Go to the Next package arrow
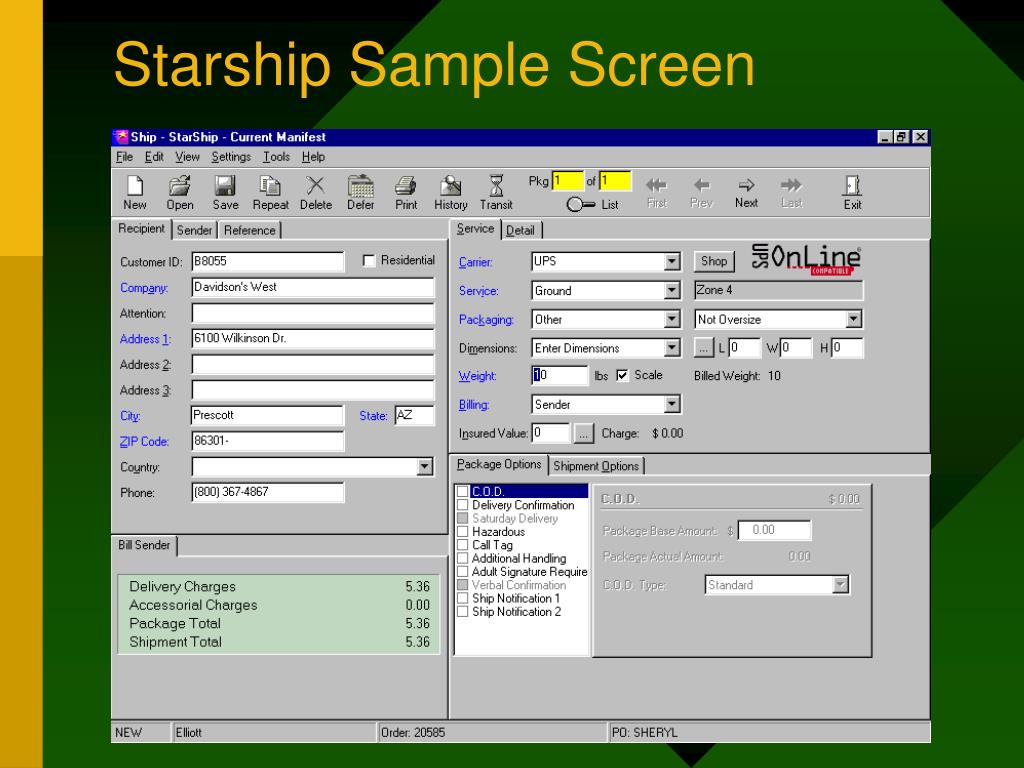Image resolution: width=1024 pixels, height=768 pixels. tap(746, 193)
